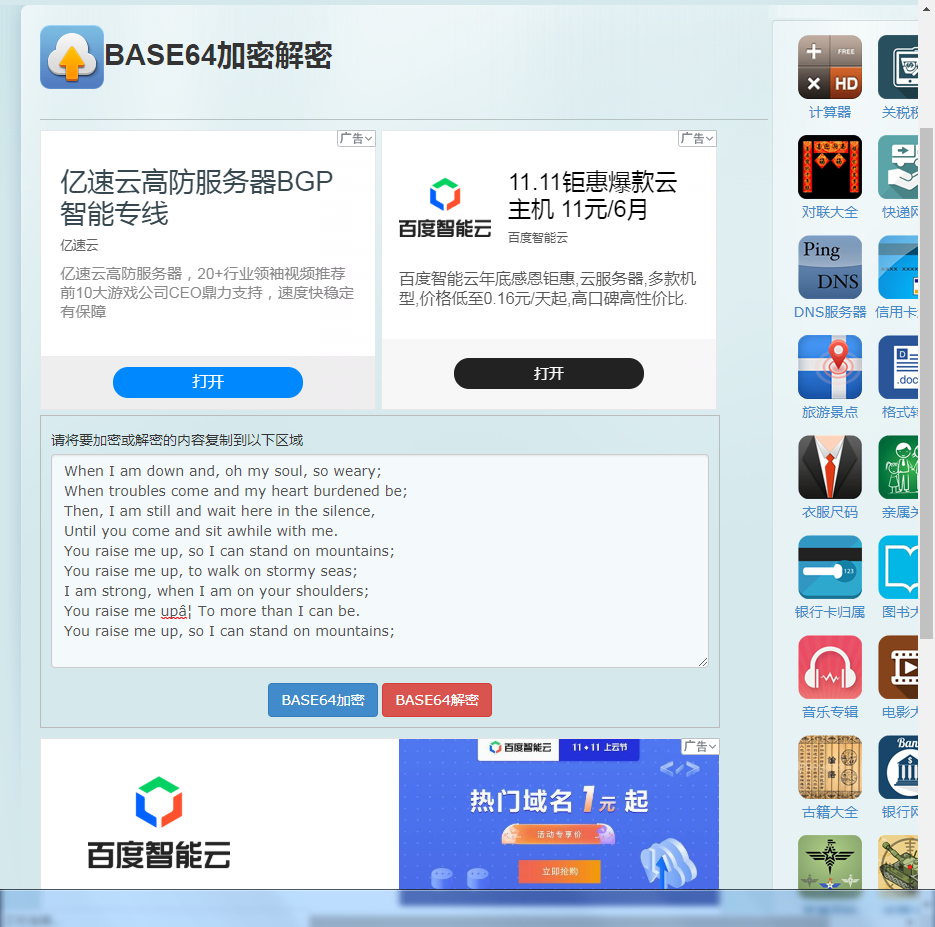Open the customs tax icon beside 计算器

click(897, 67)
